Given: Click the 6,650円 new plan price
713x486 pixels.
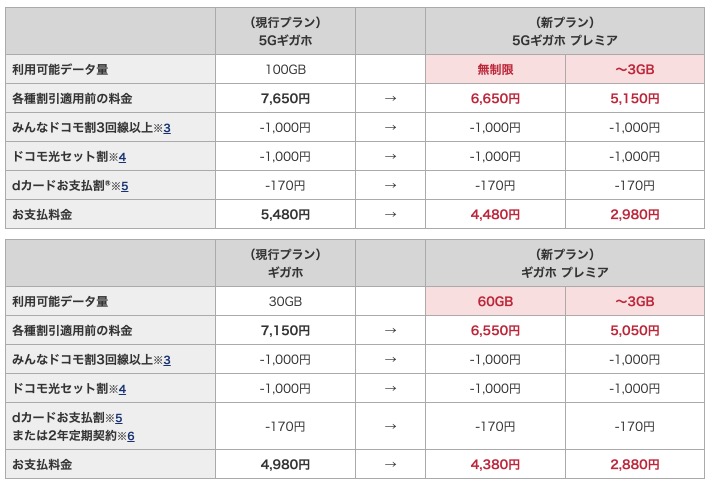Looking at the screenshot, I should tap(495, 98).
